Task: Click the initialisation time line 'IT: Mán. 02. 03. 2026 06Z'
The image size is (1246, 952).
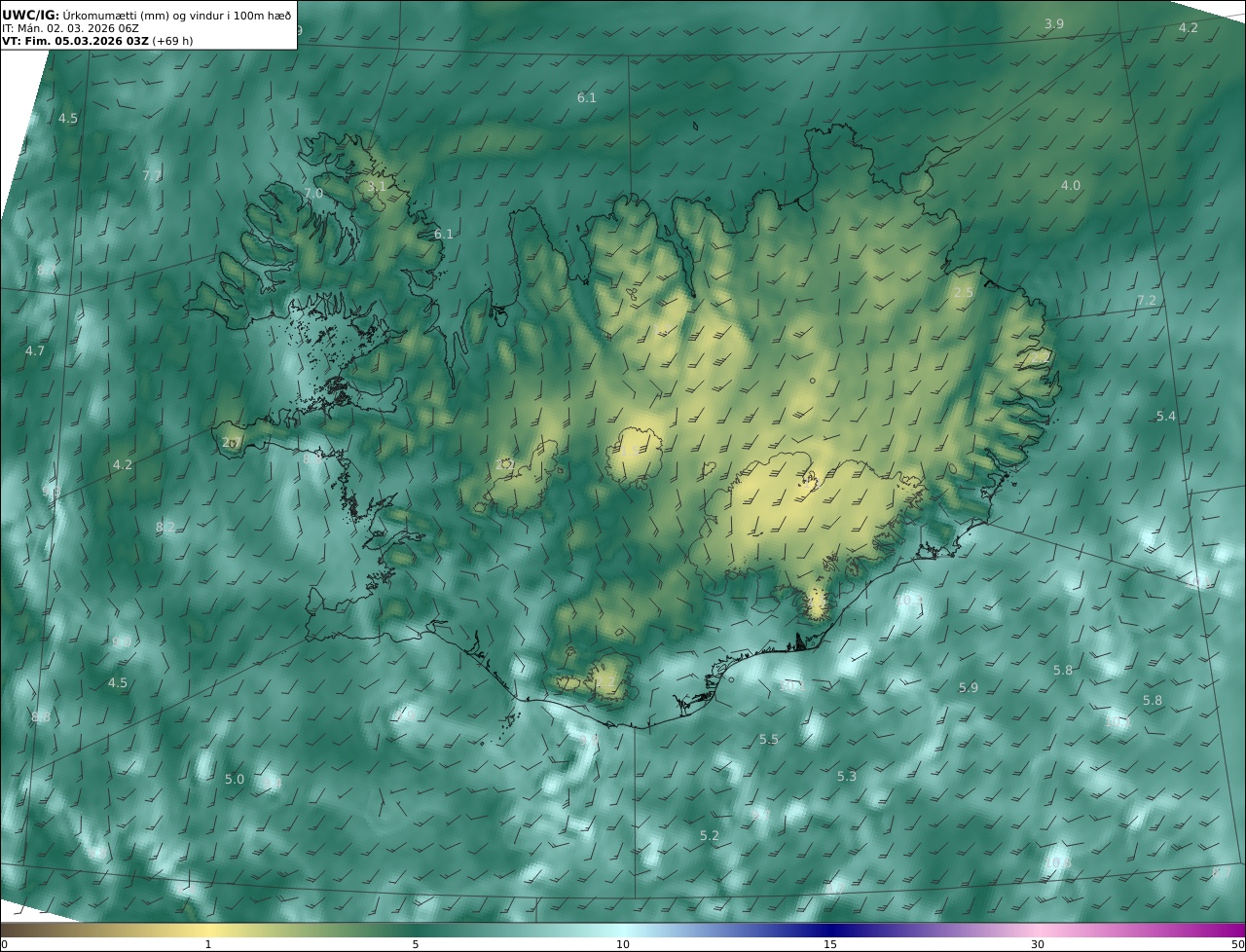Action: point(70,29)
